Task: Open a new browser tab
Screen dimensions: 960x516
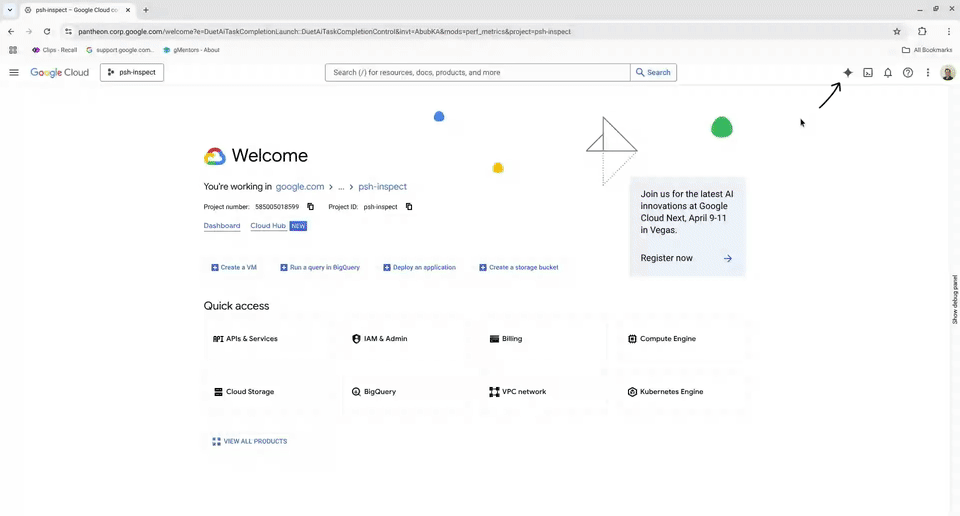Action: point(146,10)
